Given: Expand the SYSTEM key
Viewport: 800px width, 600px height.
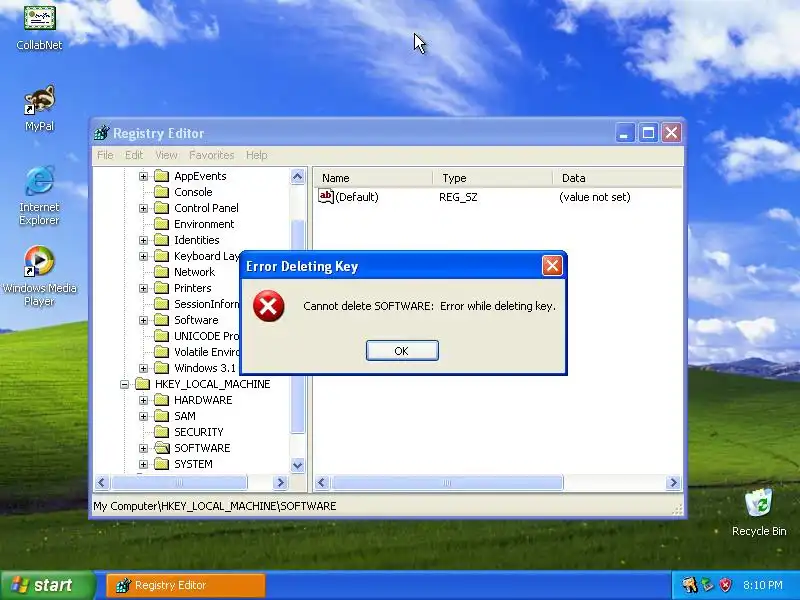Looking at the screenshot, I should coord(143,464).
